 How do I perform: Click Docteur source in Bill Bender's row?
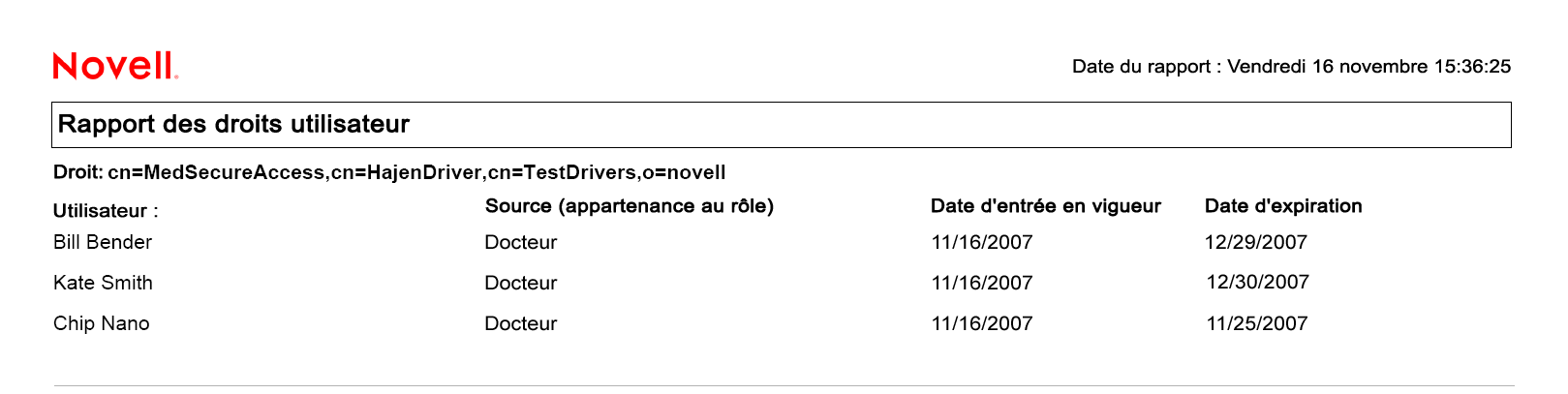click(x=521, y=242)
